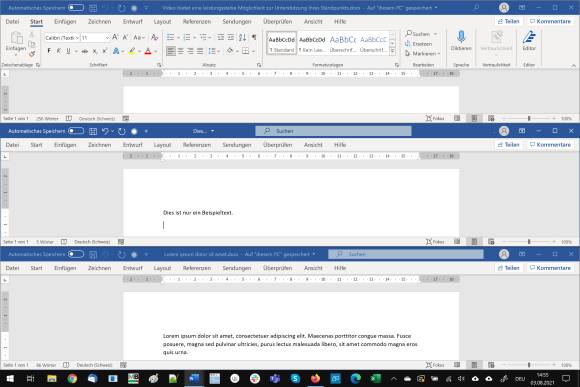Click the redo icon in the bottom window title bar
Viewport: 580px width, 387px height.
pos(121,255)
